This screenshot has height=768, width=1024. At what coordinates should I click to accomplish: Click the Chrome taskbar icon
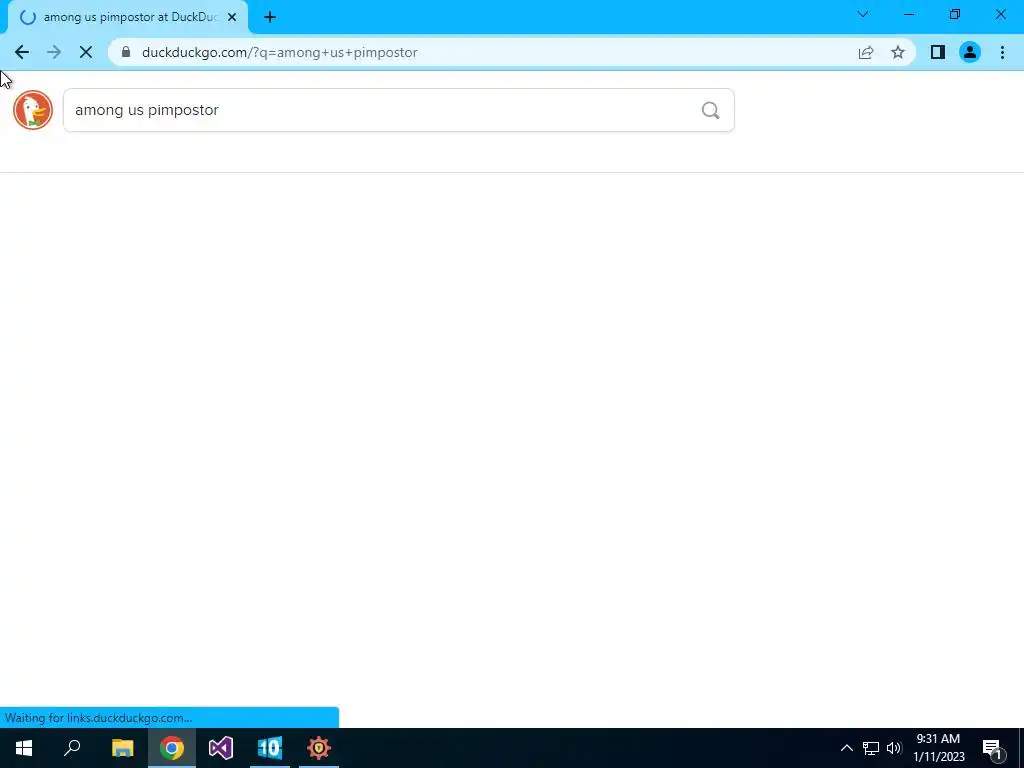[x=172, y=748]
